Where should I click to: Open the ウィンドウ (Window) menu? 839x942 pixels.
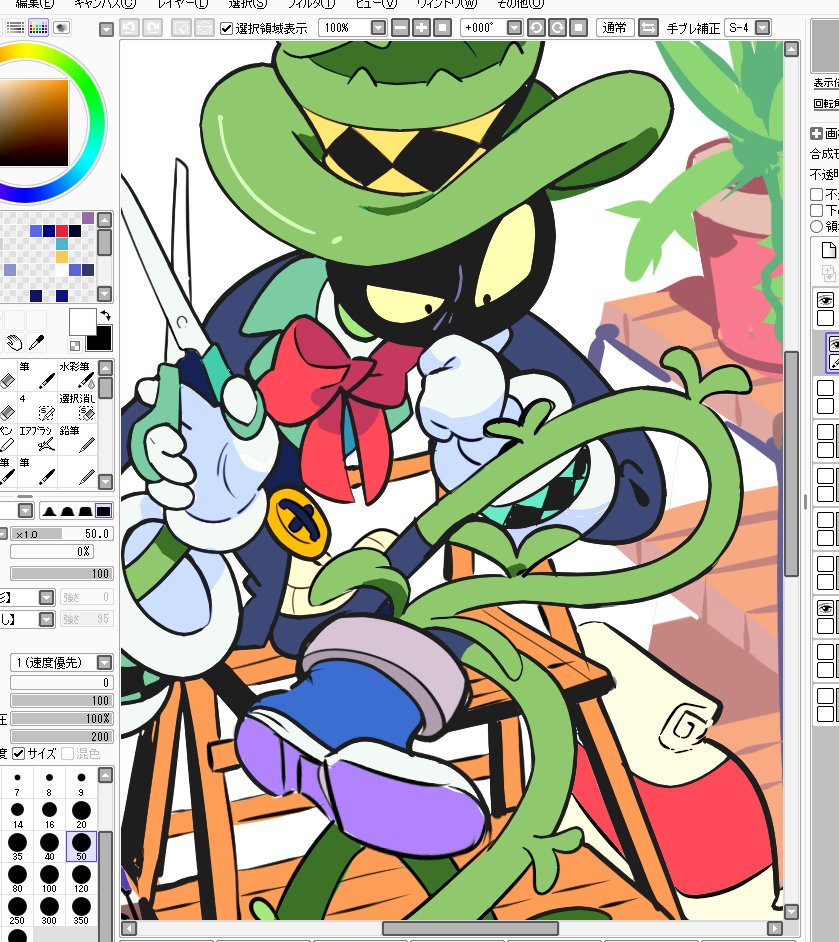[x=447, y=4]
